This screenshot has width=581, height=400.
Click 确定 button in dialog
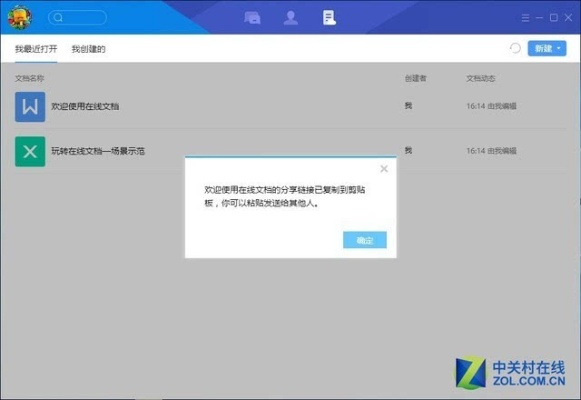pos(365,240)
